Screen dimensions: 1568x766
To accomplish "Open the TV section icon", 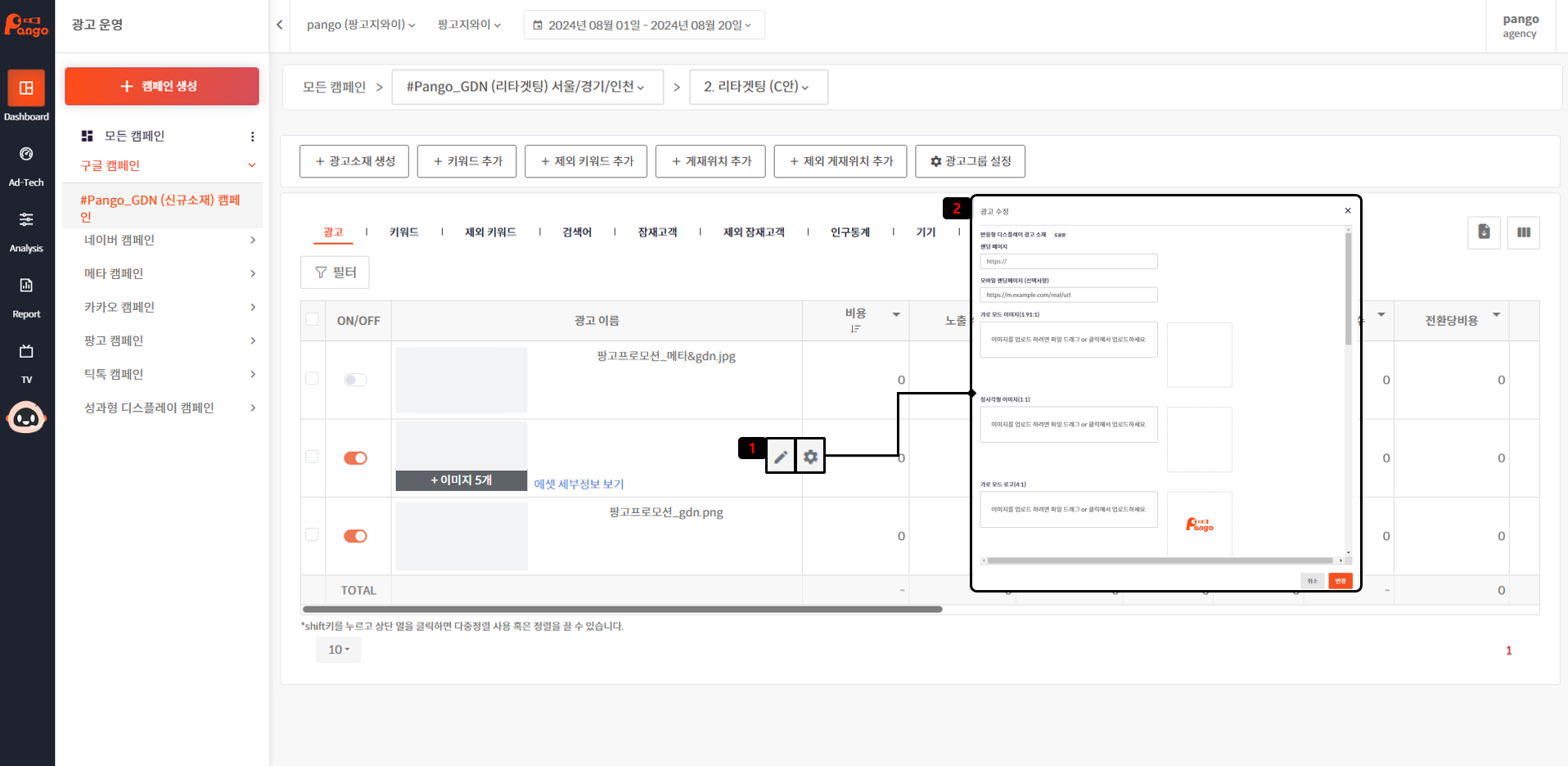I will [26, 351].
